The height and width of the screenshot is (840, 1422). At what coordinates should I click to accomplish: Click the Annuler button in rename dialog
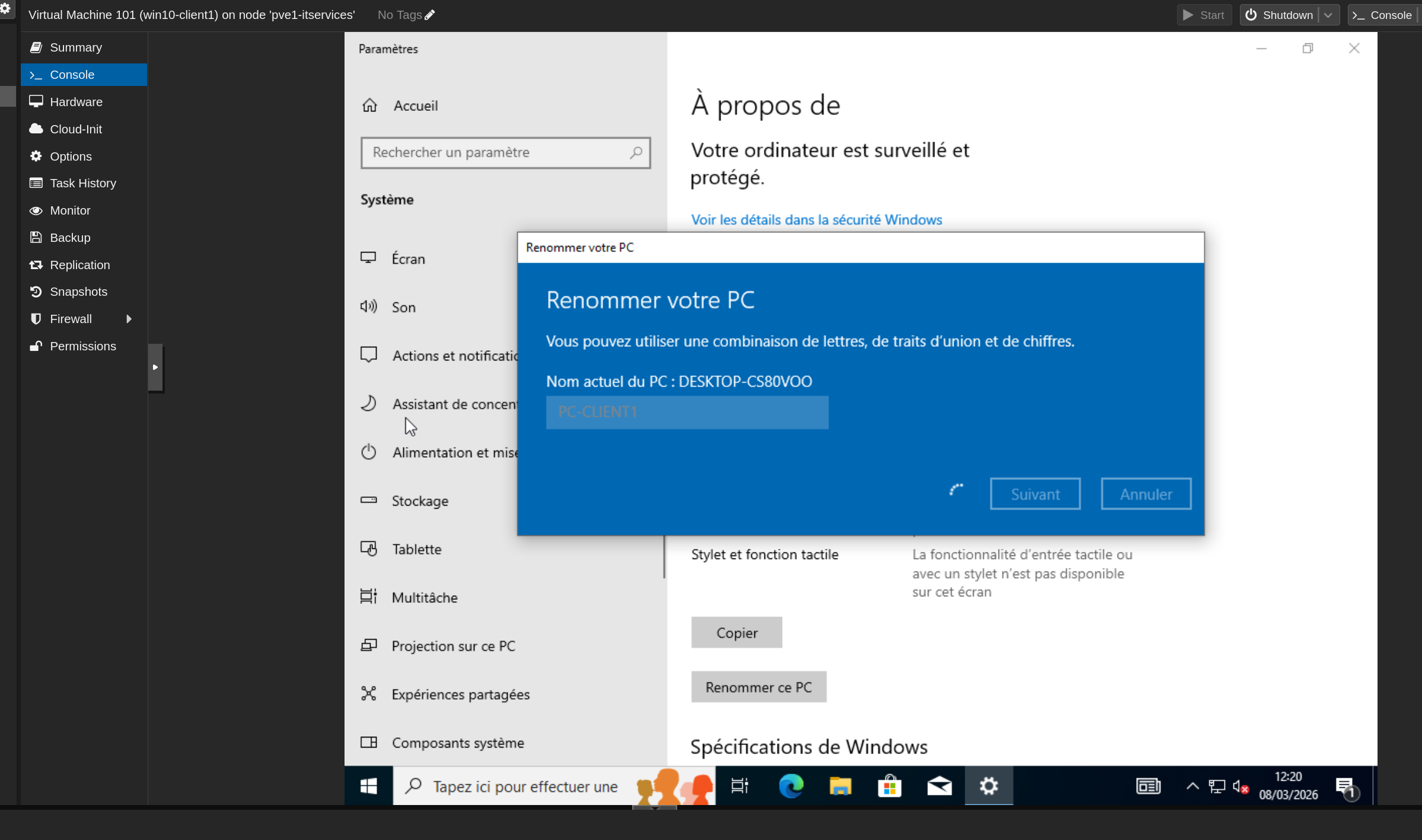coord(1146,494)
